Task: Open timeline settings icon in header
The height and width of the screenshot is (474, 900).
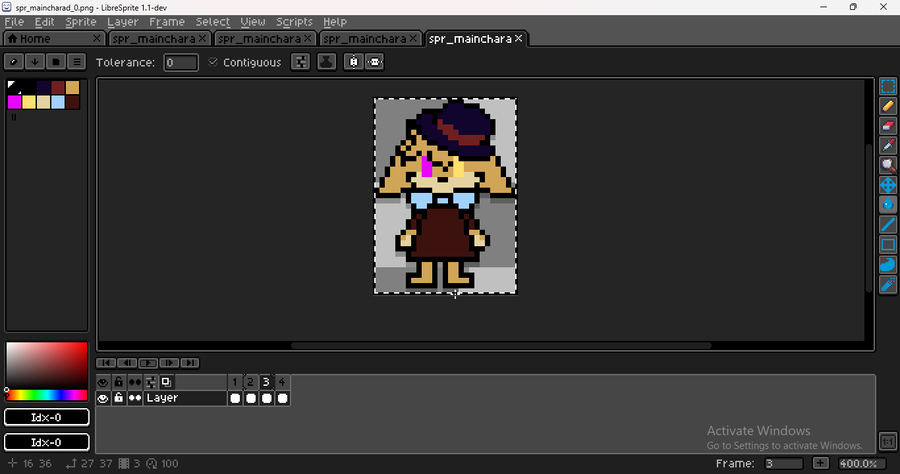Action: [150, 382]
